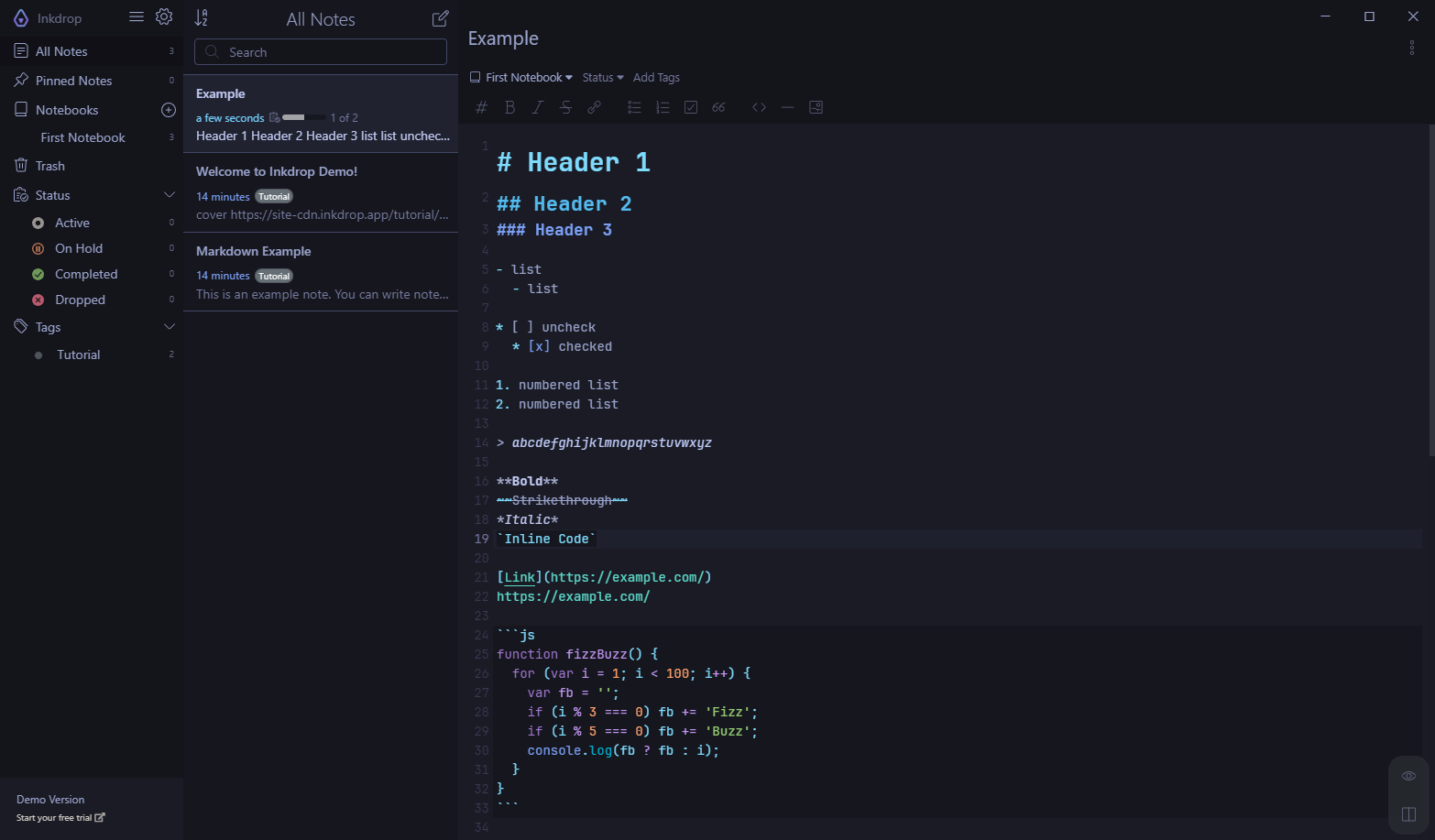Click the bare https://example.com/ URL line
This screenshot has height=840, width=1435.
click(574, 596)
